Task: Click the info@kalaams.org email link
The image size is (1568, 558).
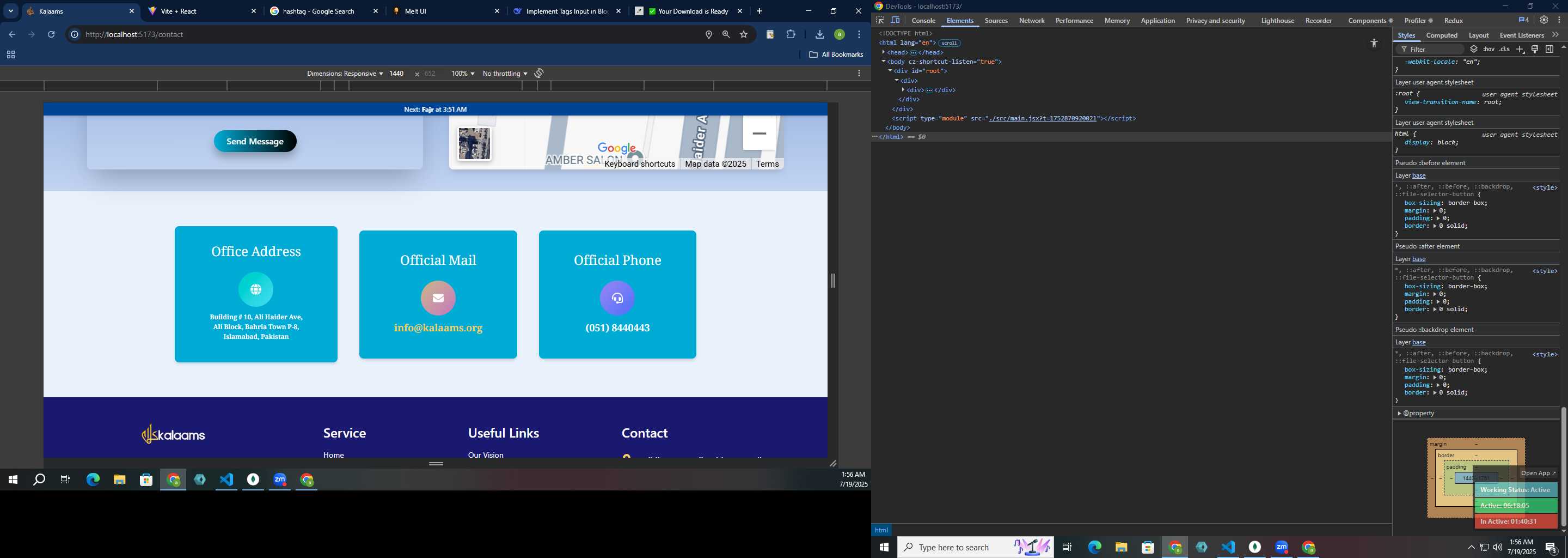Action: [x=438, y=329]
